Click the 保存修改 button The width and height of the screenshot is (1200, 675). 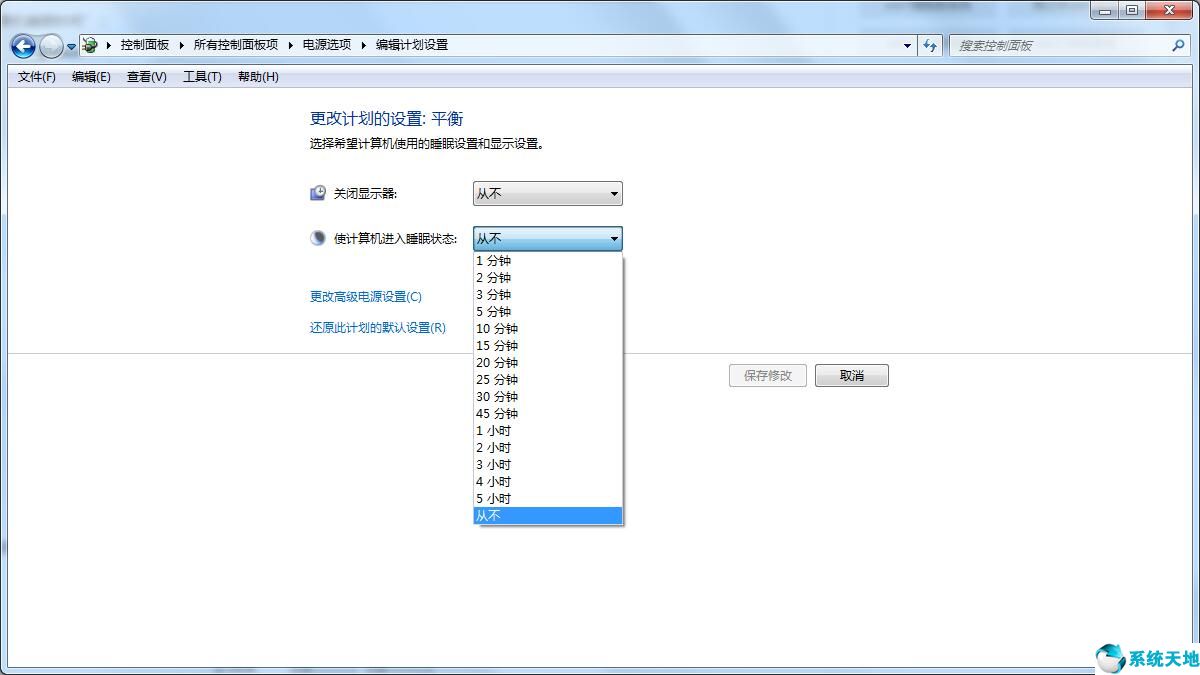768,376
